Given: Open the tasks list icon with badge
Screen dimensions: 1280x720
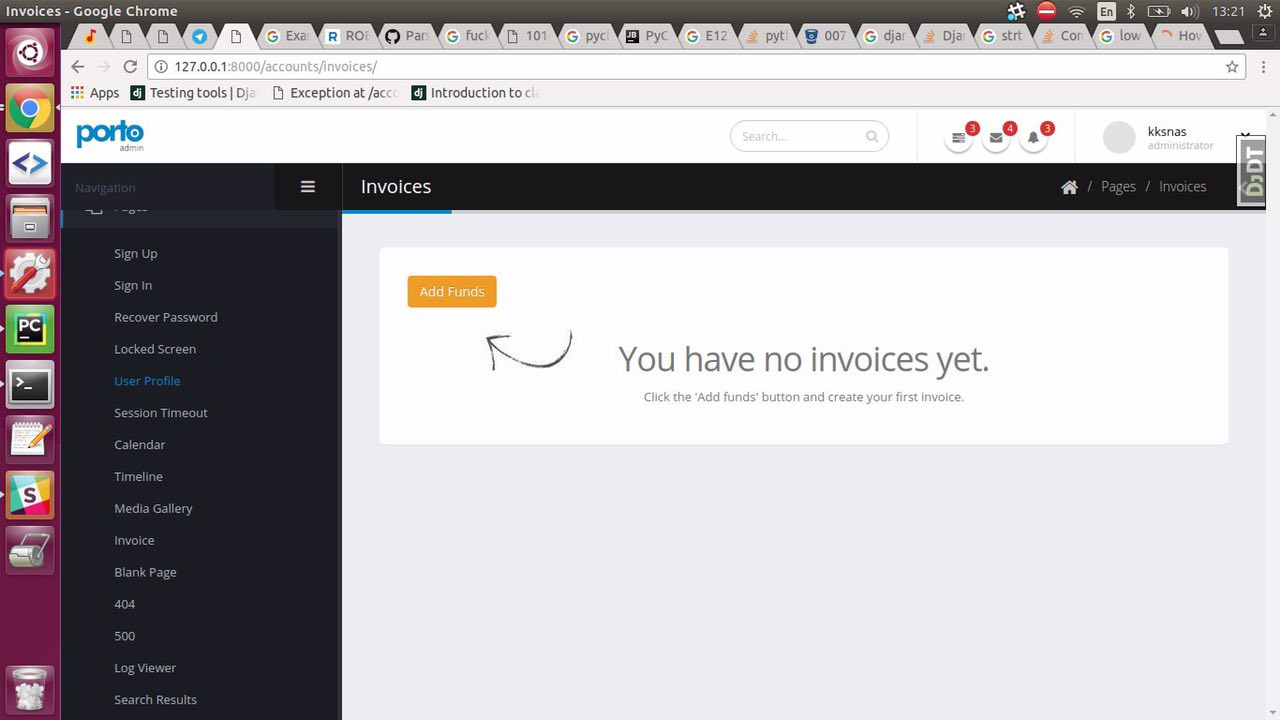Looking at the screenshot, I should [x=958, y=138].
